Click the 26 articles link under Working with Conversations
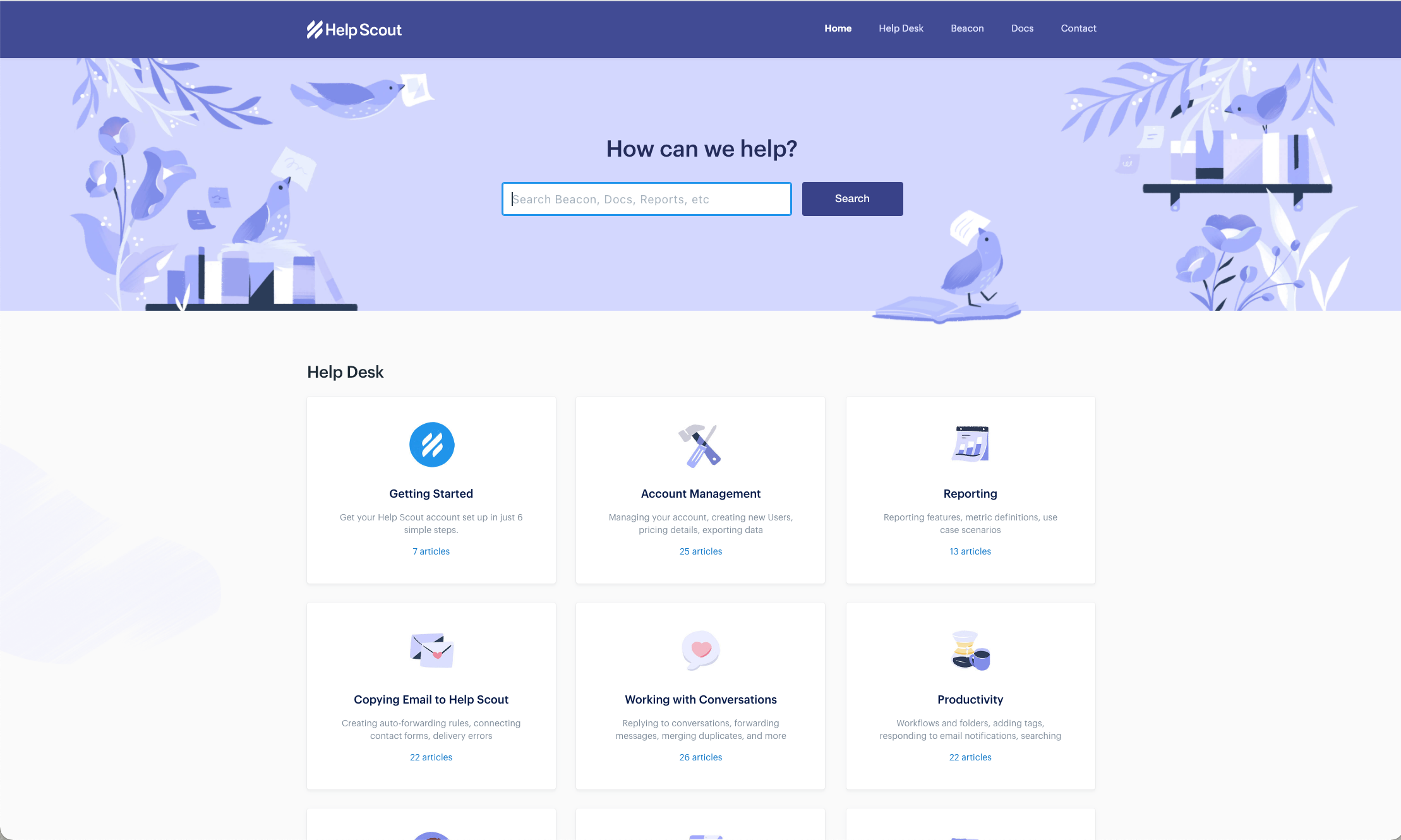Screen dimensions: 1401x840 click(x=700, y=756)
